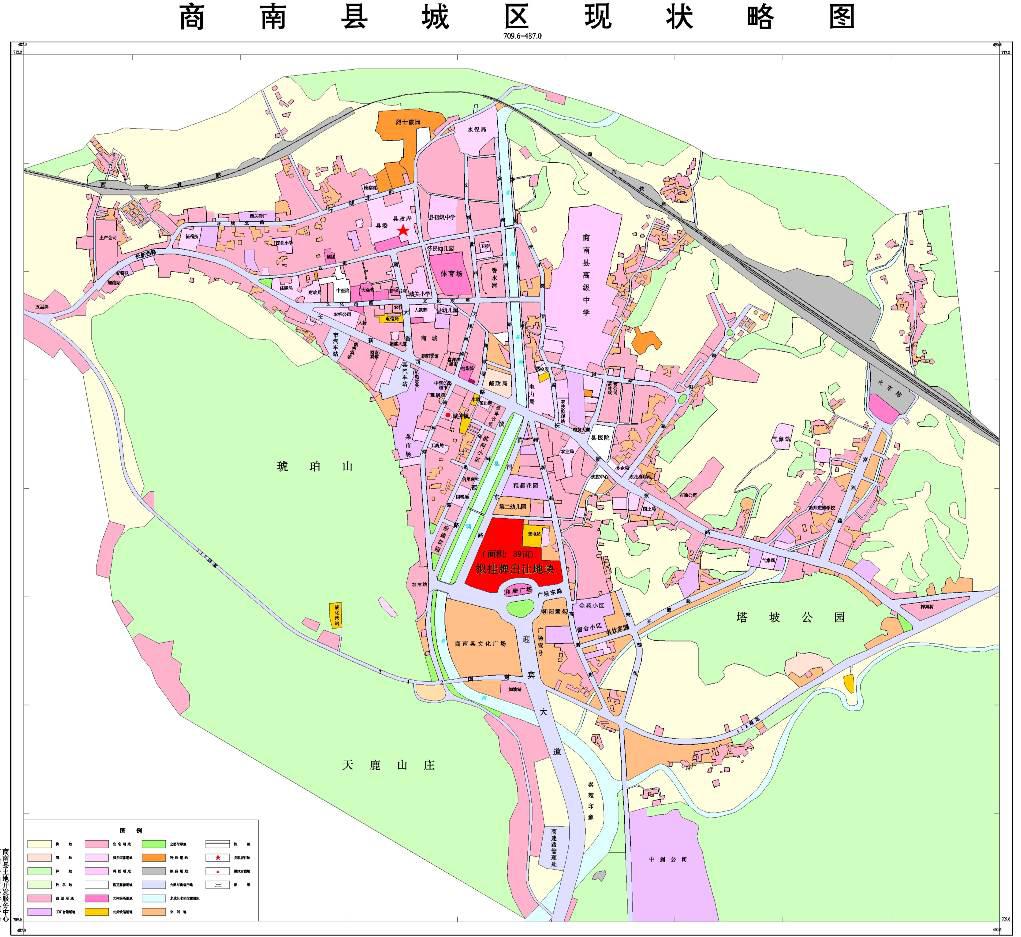
Task: Click the yellow-gold swatch in the legend
Action: click(97, 912)
